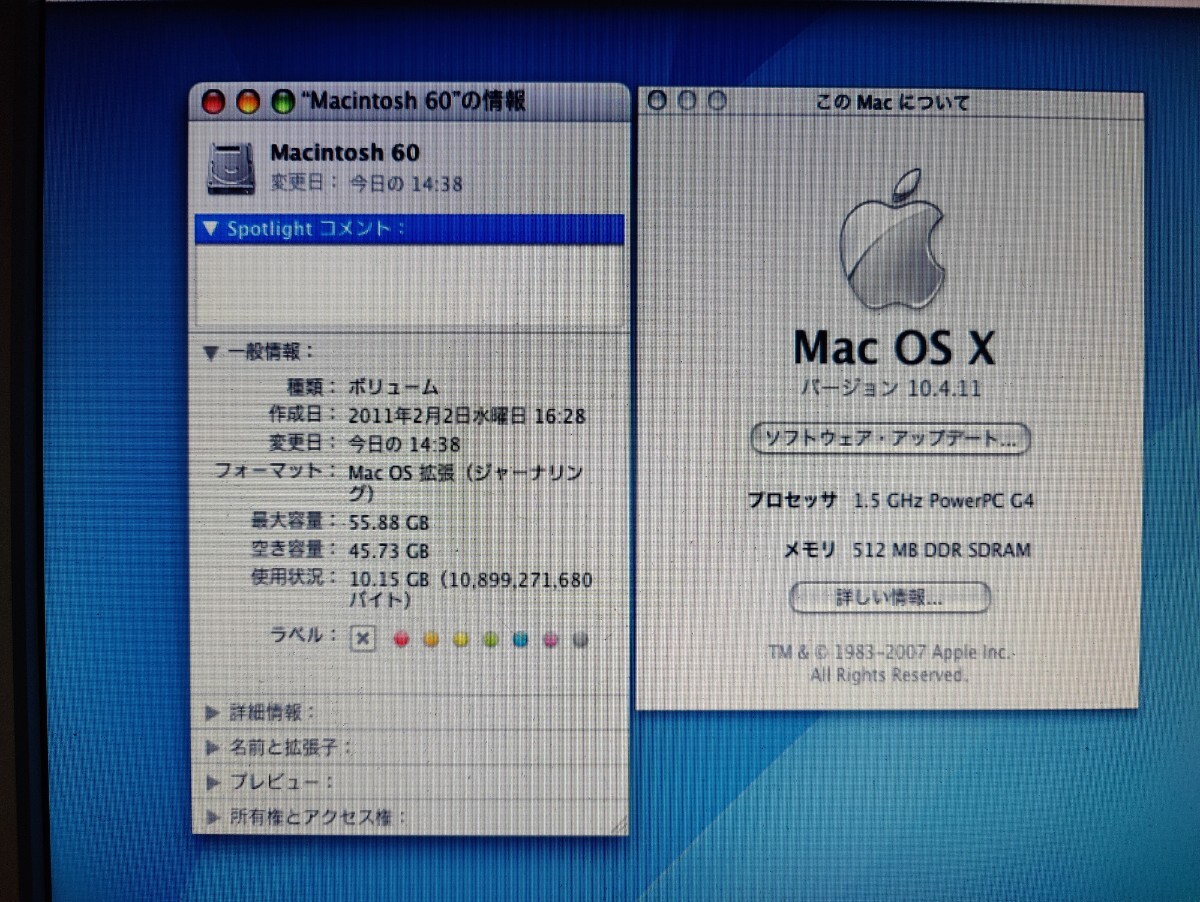1200x902 pixels.
Task: Collapse the Spotlight コメント section
Action: point(209,228)
